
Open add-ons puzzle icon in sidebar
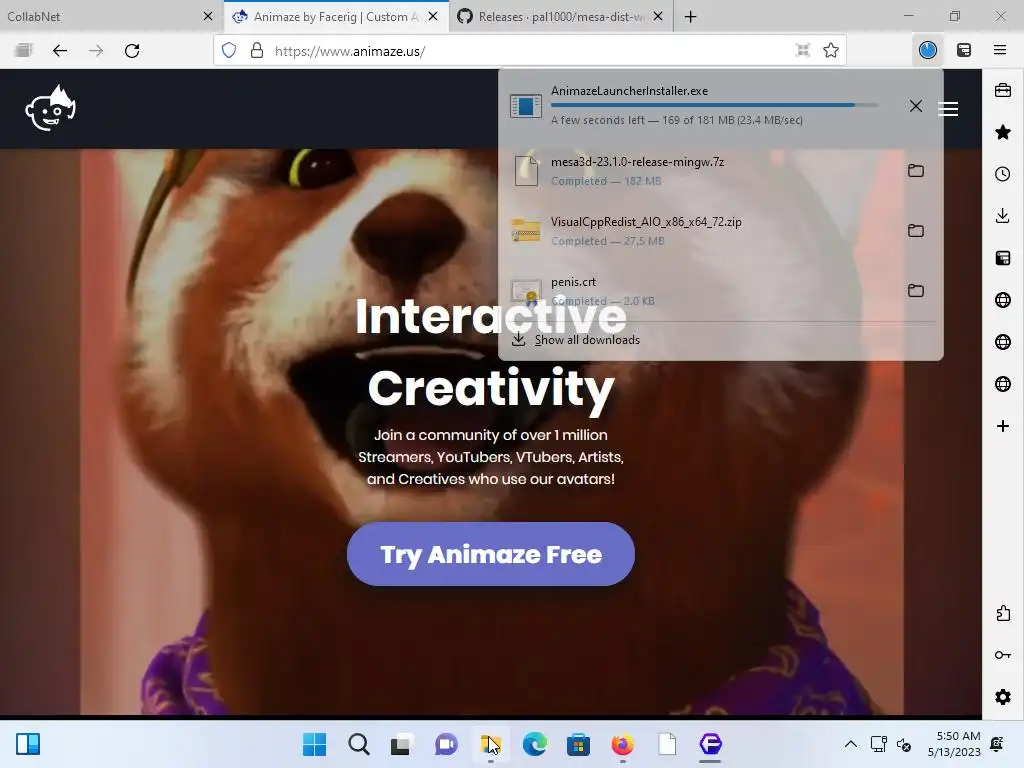point(1002,613)
